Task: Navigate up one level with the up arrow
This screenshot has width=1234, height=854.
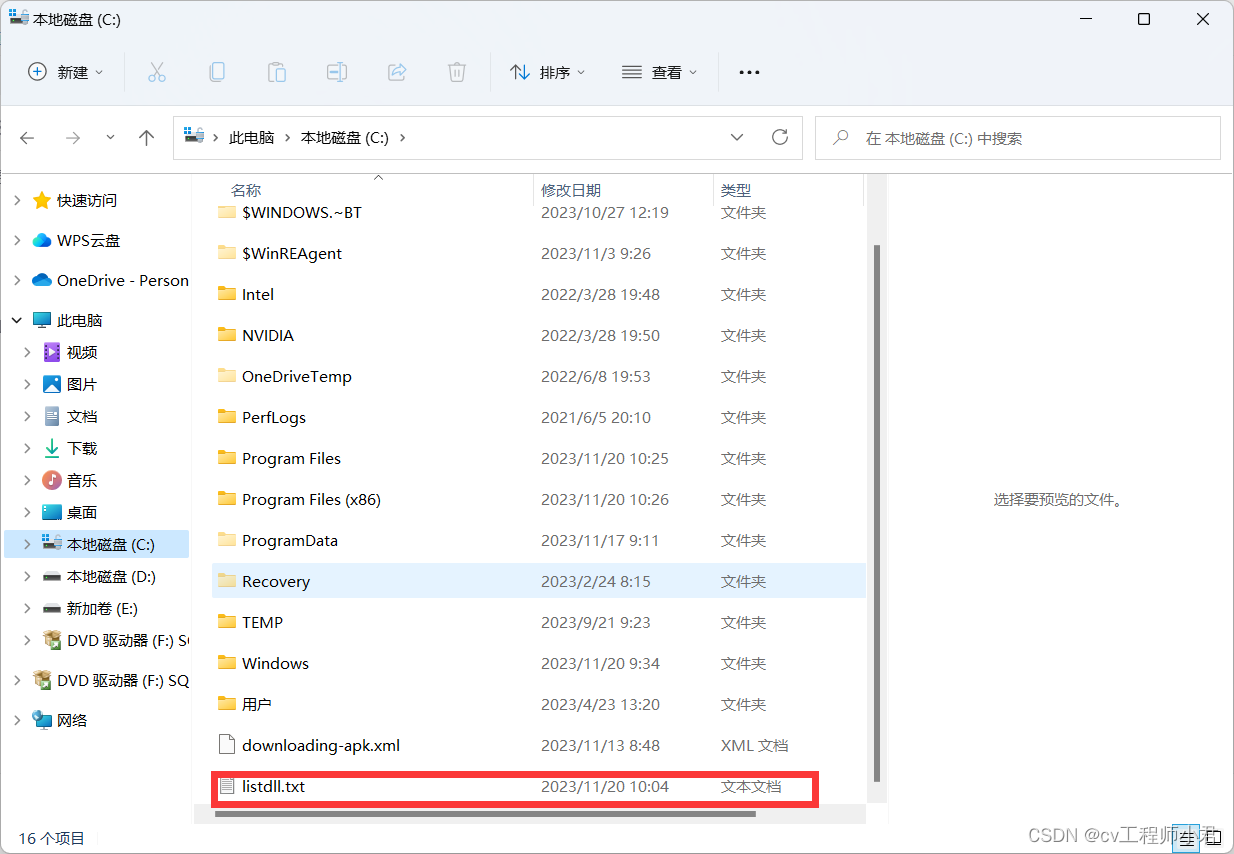Action: pyautogui.click(x=146, y=137)
